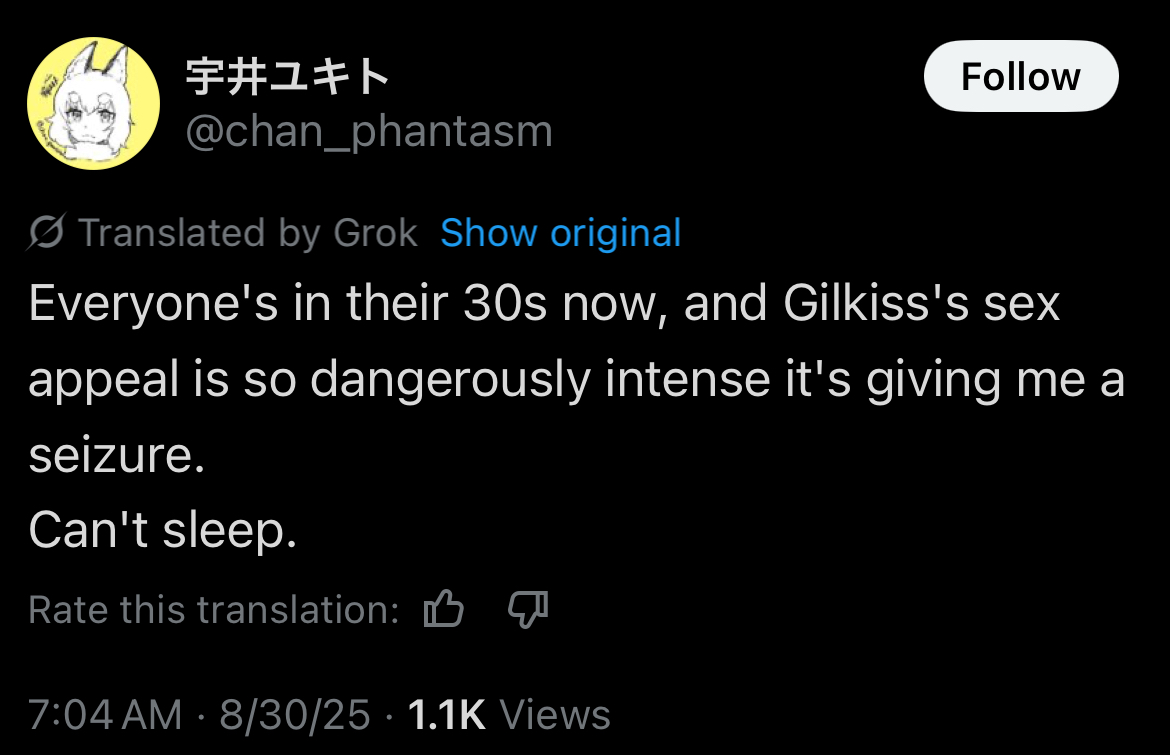Click the "Everyone's in their 30s" line

(544, 304)
